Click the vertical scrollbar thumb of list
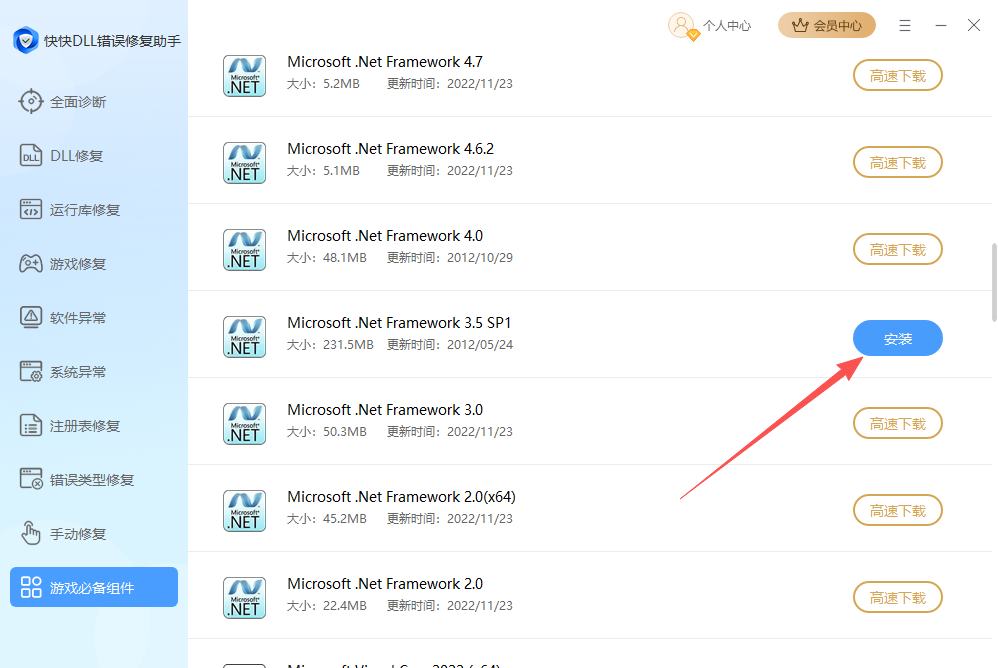Image resolution: width=998 pixels, height=668 pixels. point(992,280)
